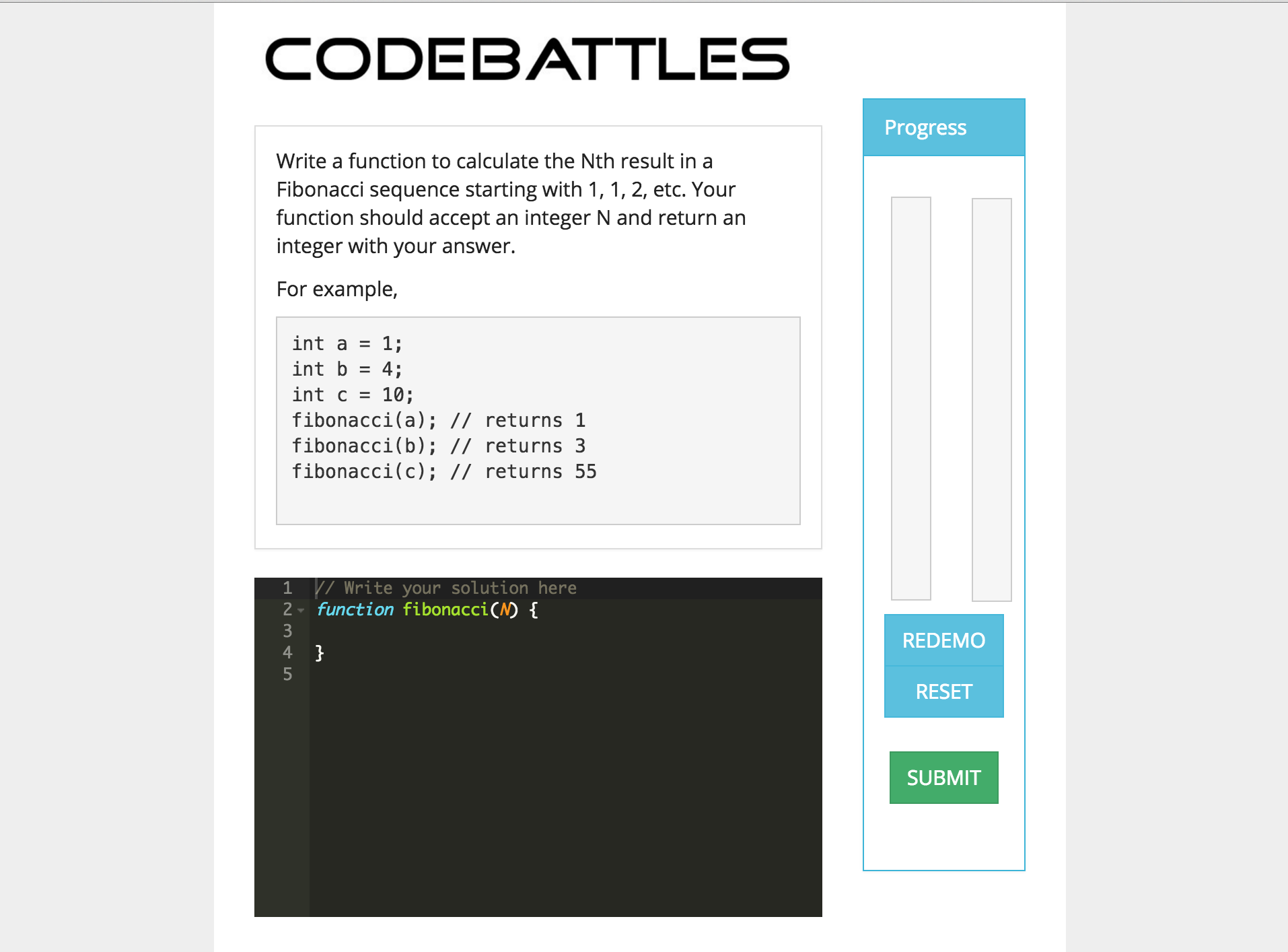This screenshot has height=952, width=1288.
Task: Click the 'For example,' text
Action: (x=337, y=289)
